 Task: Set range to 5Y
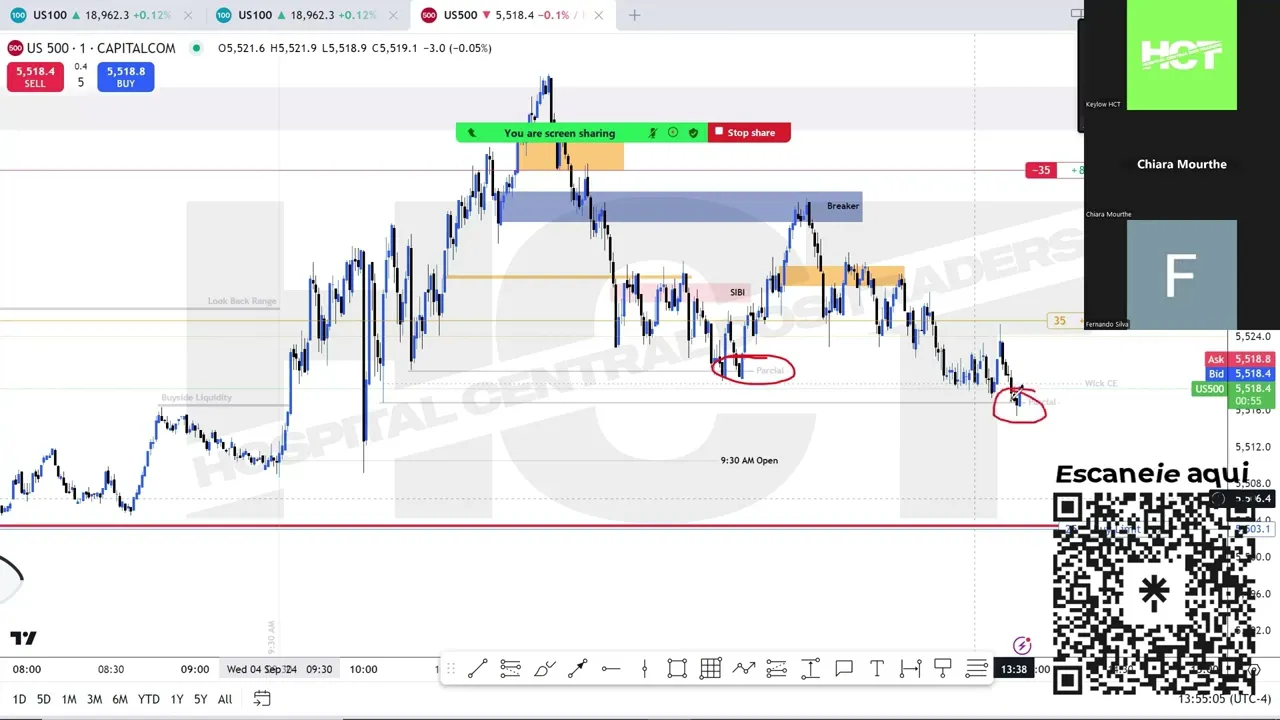pyautogui.click(x=200, y=699)
